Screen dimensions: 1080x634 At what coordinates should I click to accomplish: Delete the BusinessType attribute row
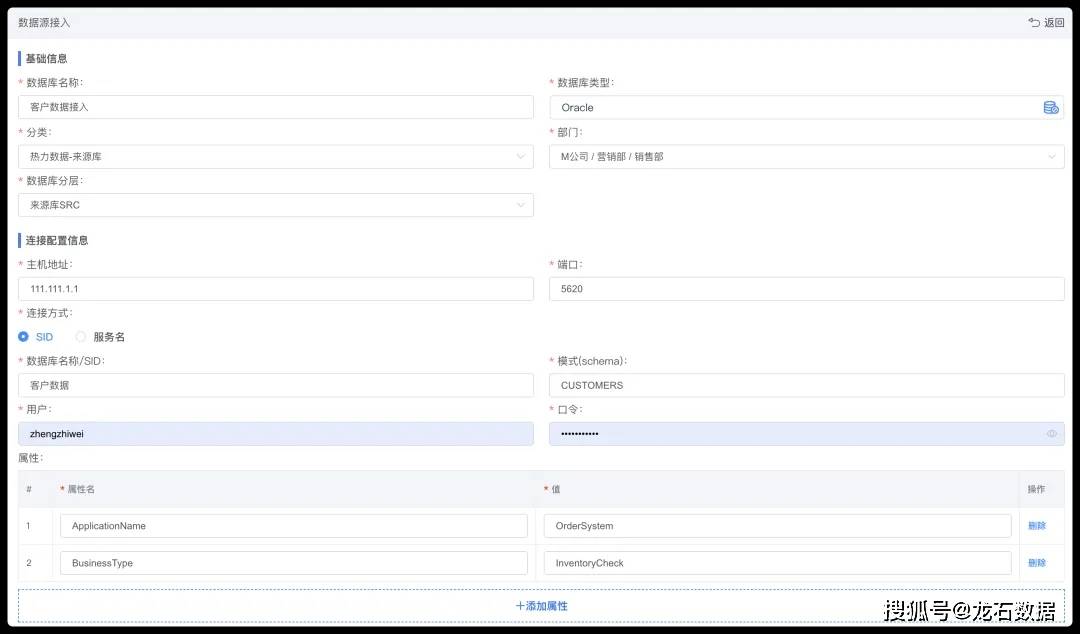coord(1037,563)
